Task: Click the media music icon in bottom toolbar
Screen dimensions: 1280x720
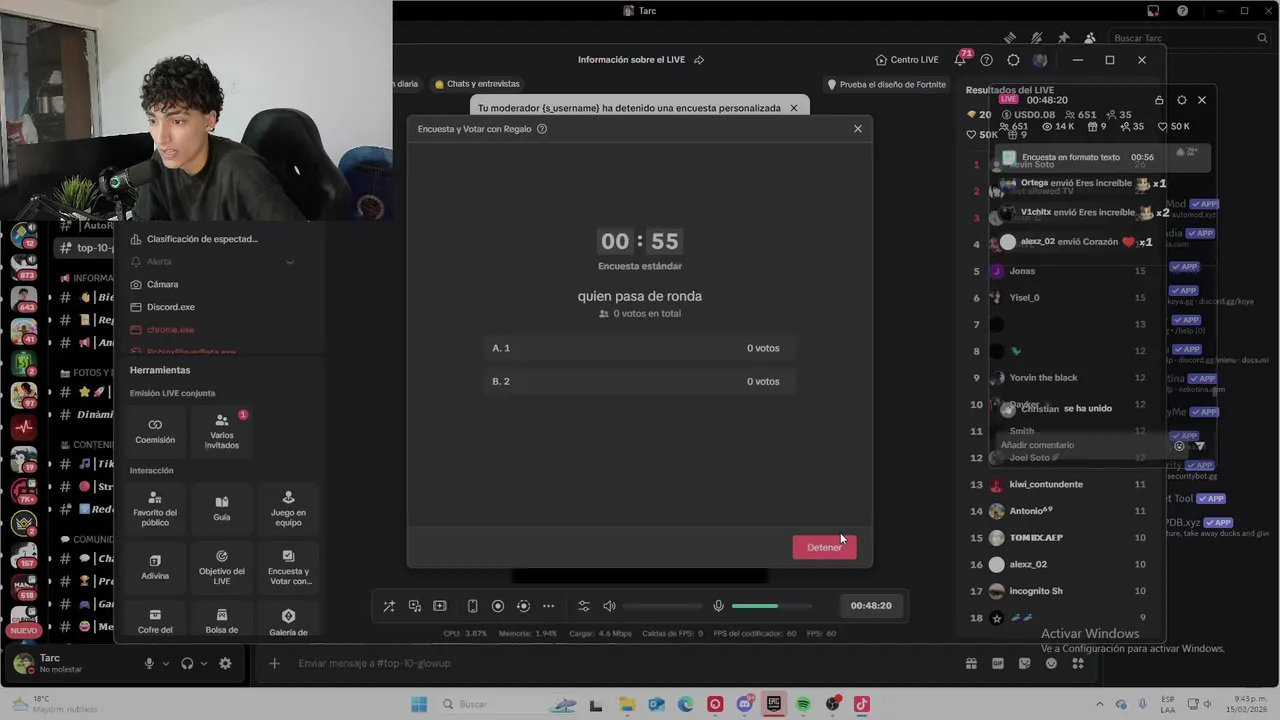Action: point(414,606)
